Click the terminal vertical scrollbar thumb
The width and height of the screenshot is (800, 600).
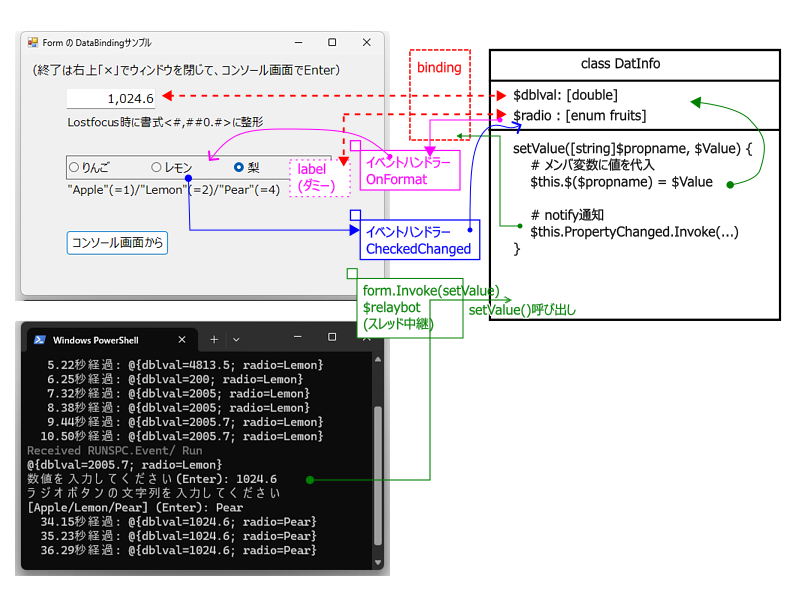pos(378,476)
